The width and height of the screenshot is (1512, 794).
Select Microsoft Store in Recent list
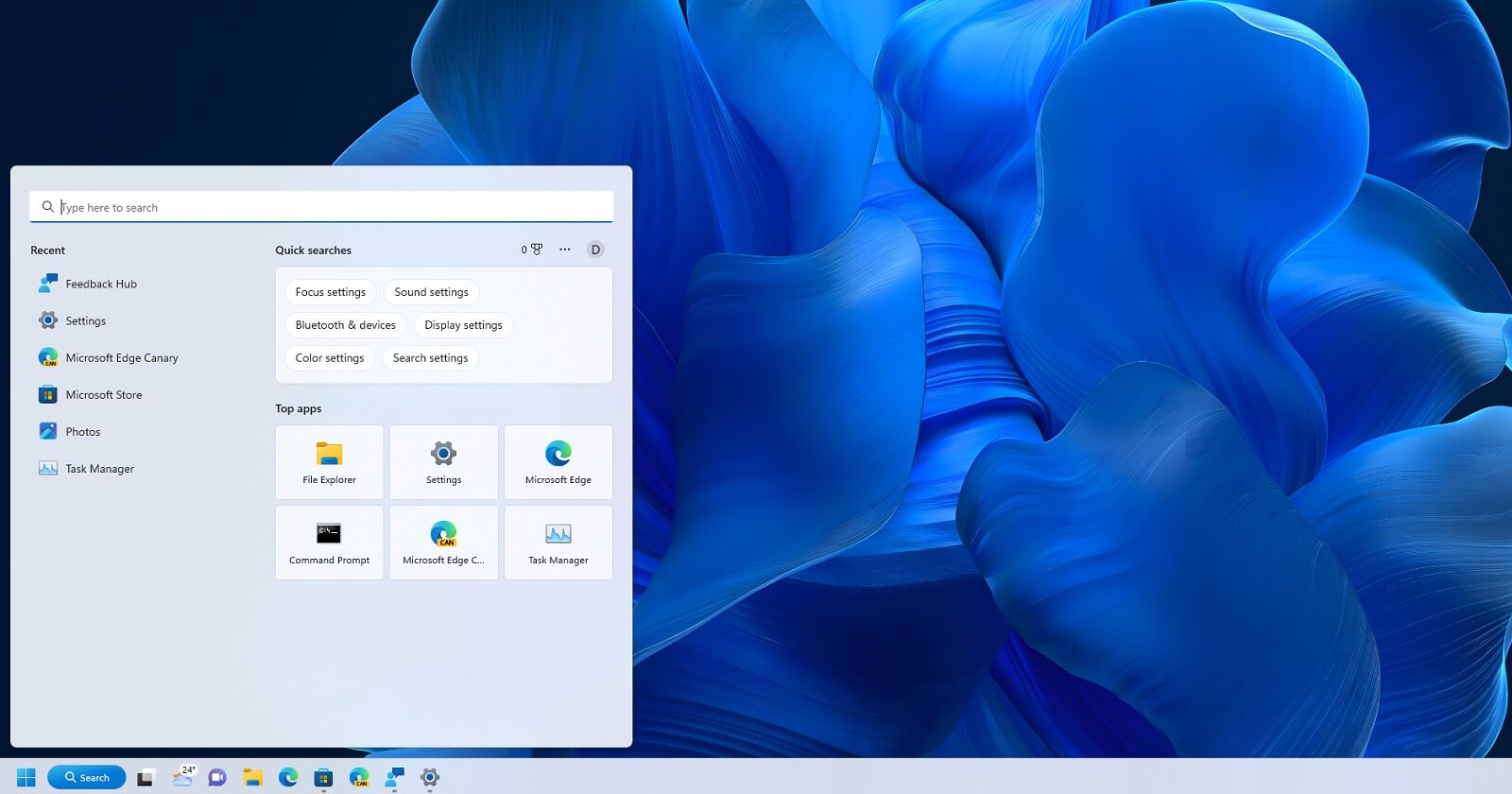point(104,395)
